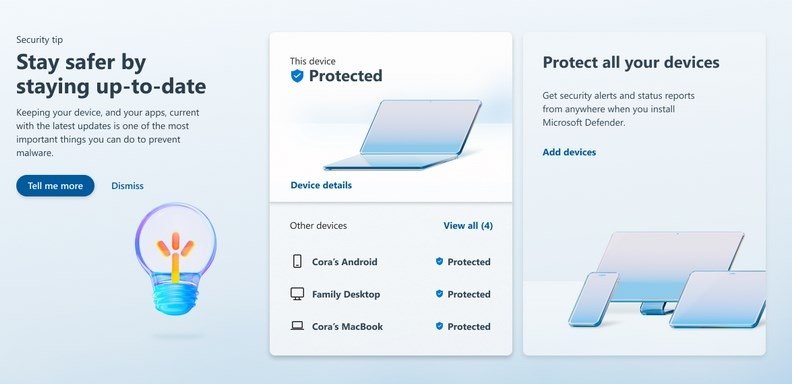792x384 pixels.
Task: Click the laptop illustration in This device card
Action: pyautogui.click(x=403, y=135)
